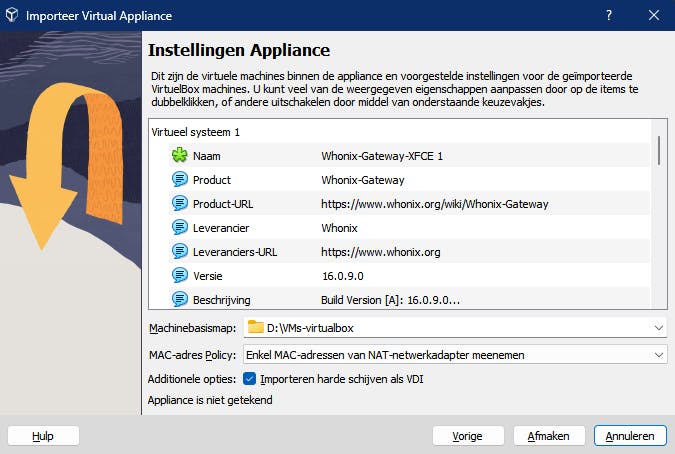The image size is (675, 454).
Task: Click the speech bubble icon beside Product
Action: click(179, 180)
